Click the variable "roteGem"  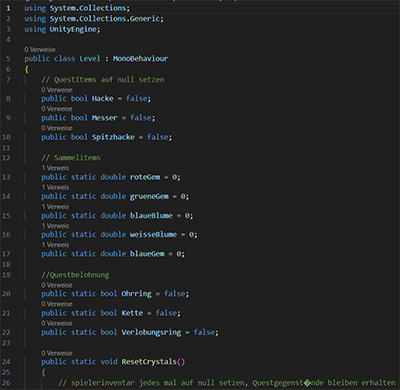tap(145, 177)
